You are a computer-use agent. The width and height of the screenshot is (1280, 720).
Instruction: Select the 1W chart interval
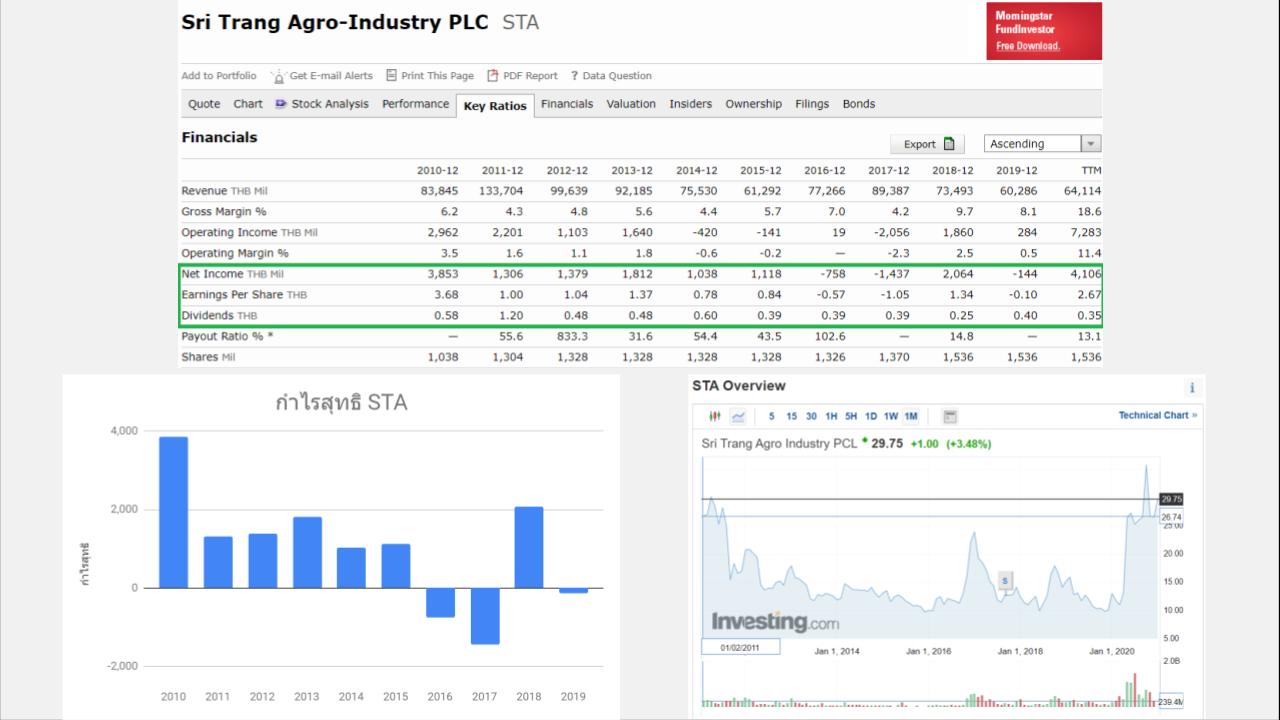coord(891,416)
